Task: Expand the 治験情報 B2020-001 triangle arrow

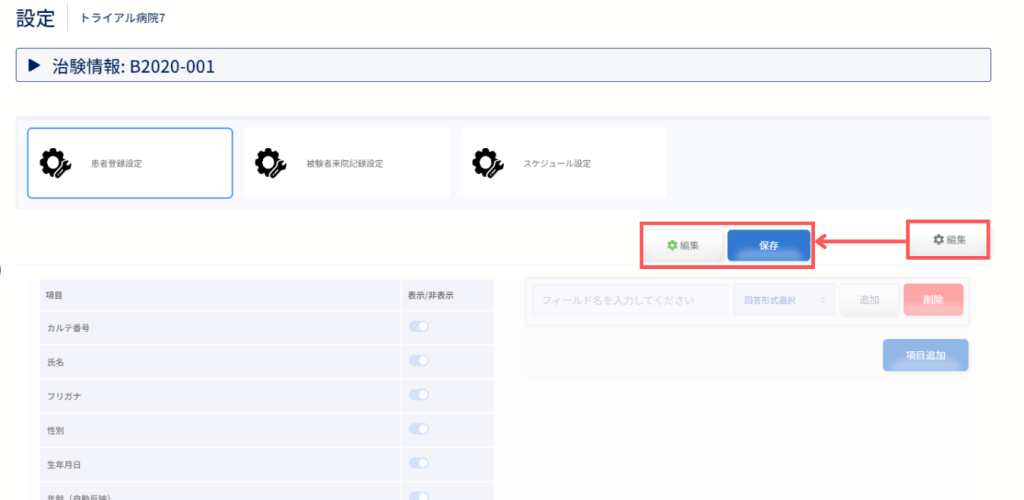Action: point(34,65)
